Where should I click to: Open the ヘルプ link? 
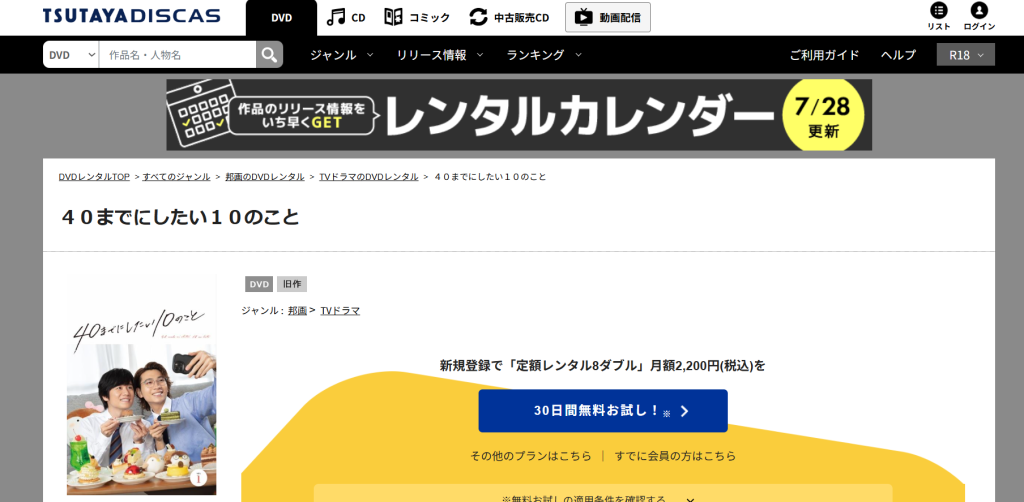898,55
